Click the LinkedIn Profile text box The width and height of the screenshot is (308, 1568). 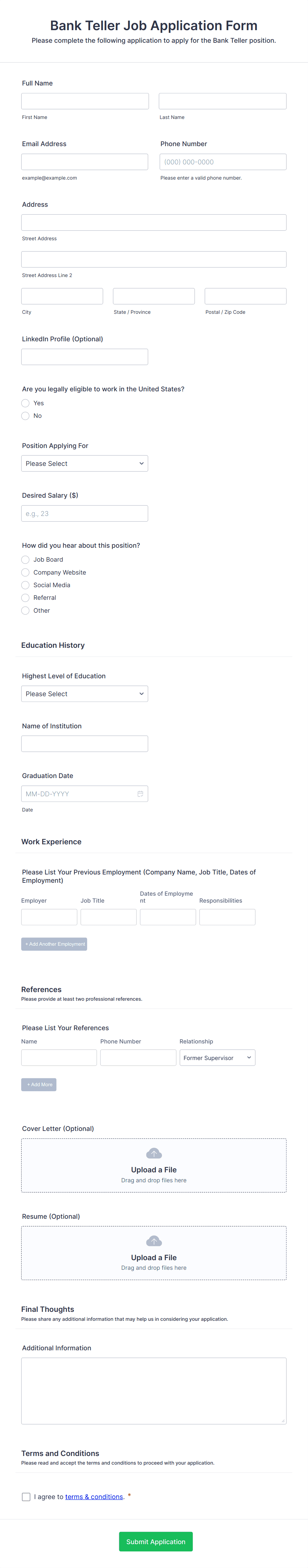[x=84, y=356]
